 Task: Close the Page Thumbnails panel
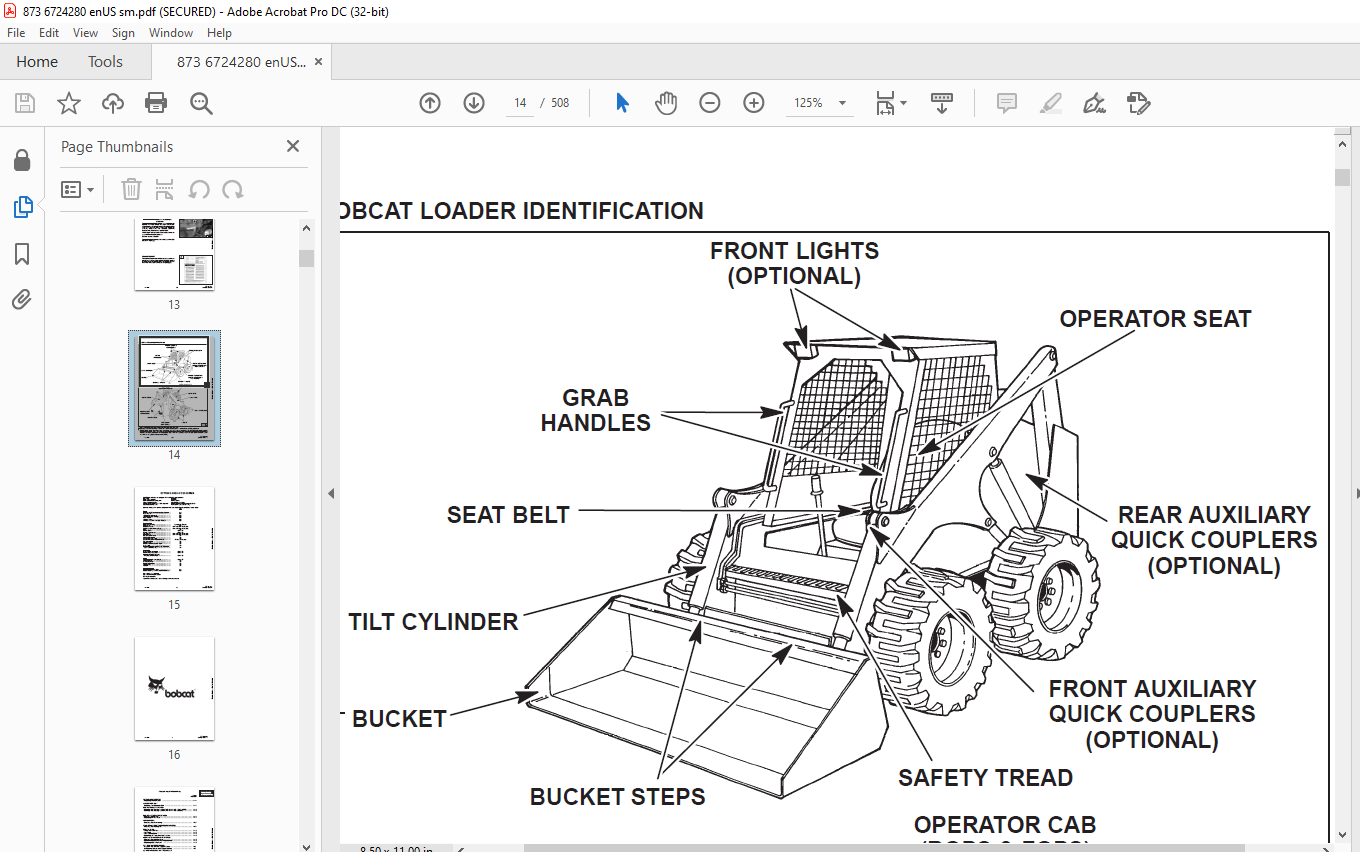pyautogui.click(x=293, y=146)
